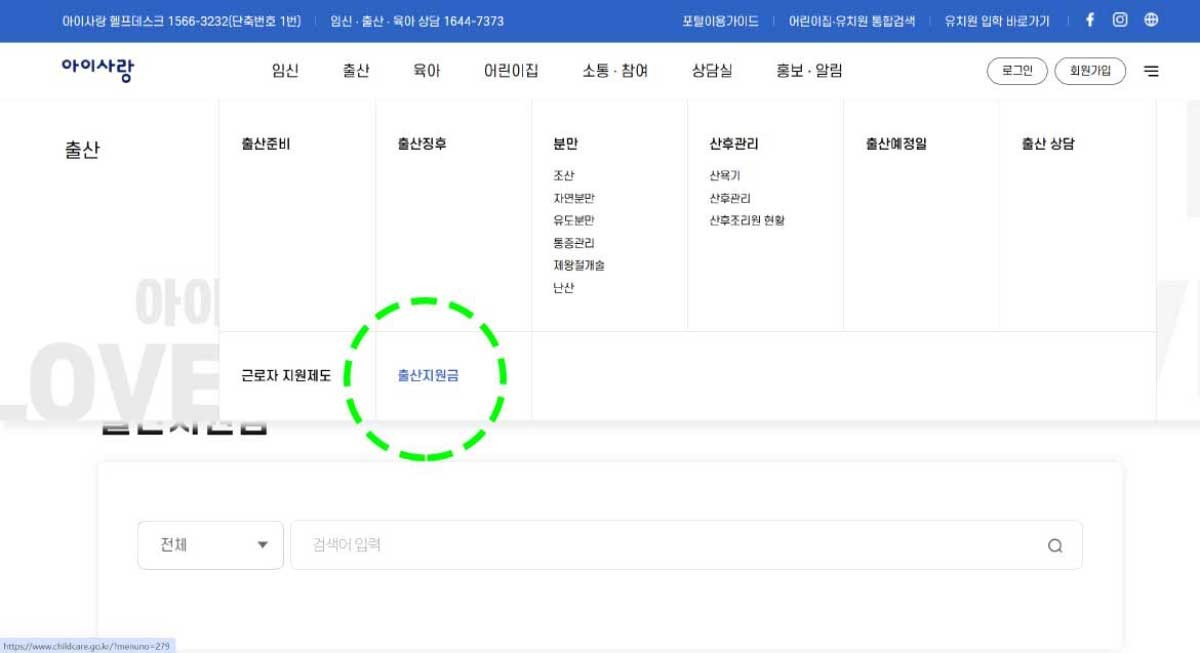1200x653 pixels.
Task: Open the 육아 menu
Action: coord(426,70)
